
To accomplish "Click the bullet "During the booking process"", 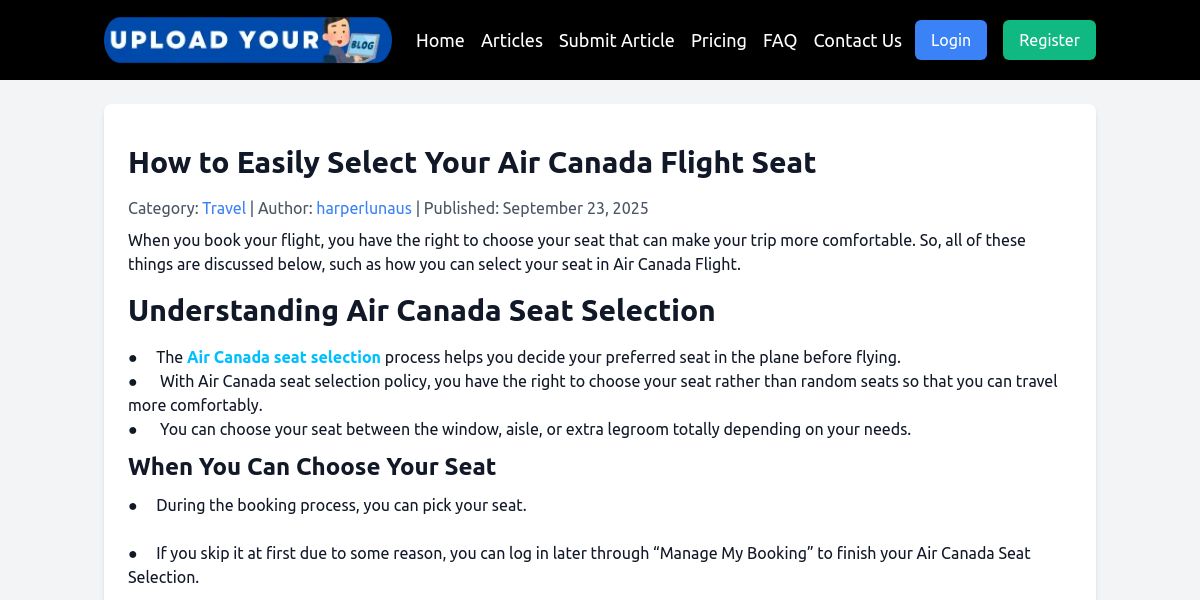I will [341, 505].
